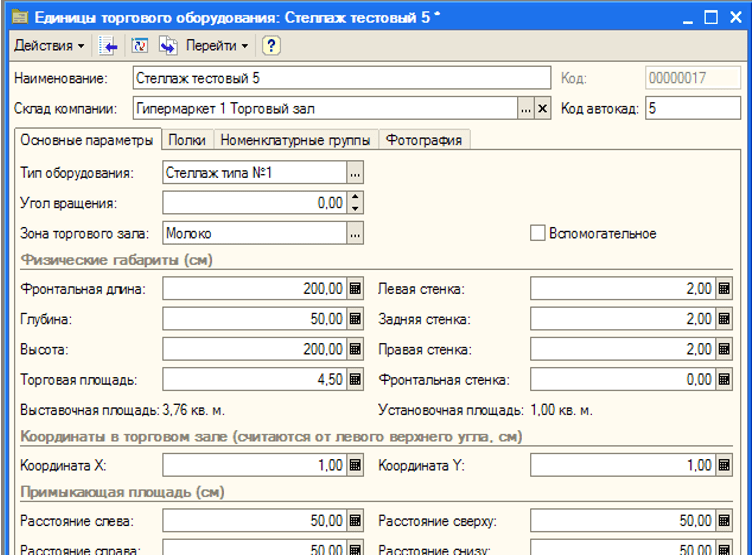Screen dimensions: 753x558
Task: Click the Задняя стенка value field
Action: 623,319
